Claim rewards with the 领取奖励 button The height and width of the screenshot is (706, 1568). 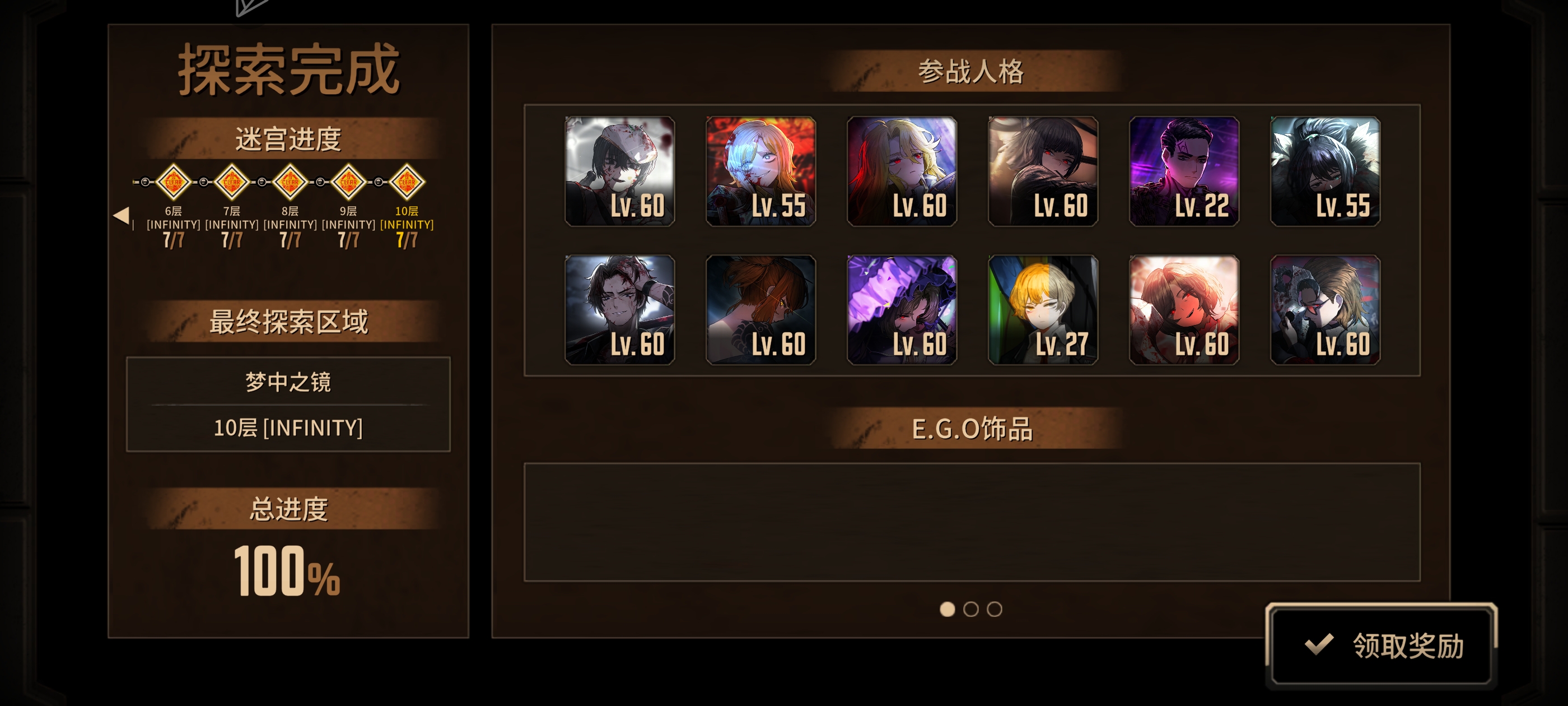[x=1381, y=645]
